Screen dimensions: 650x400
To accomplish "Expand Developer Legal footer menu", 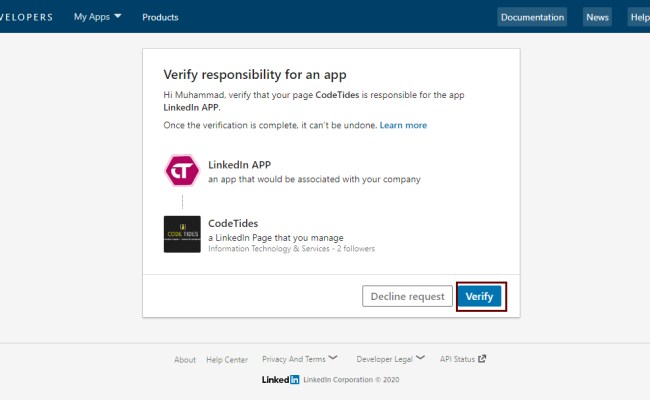I will (390, 359).
